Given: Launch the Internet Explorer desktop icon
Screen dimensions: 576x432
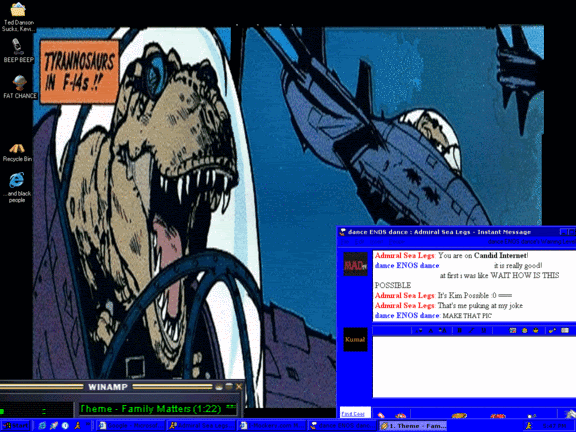Looking at the screenshot, I should [x=17, y=180].
